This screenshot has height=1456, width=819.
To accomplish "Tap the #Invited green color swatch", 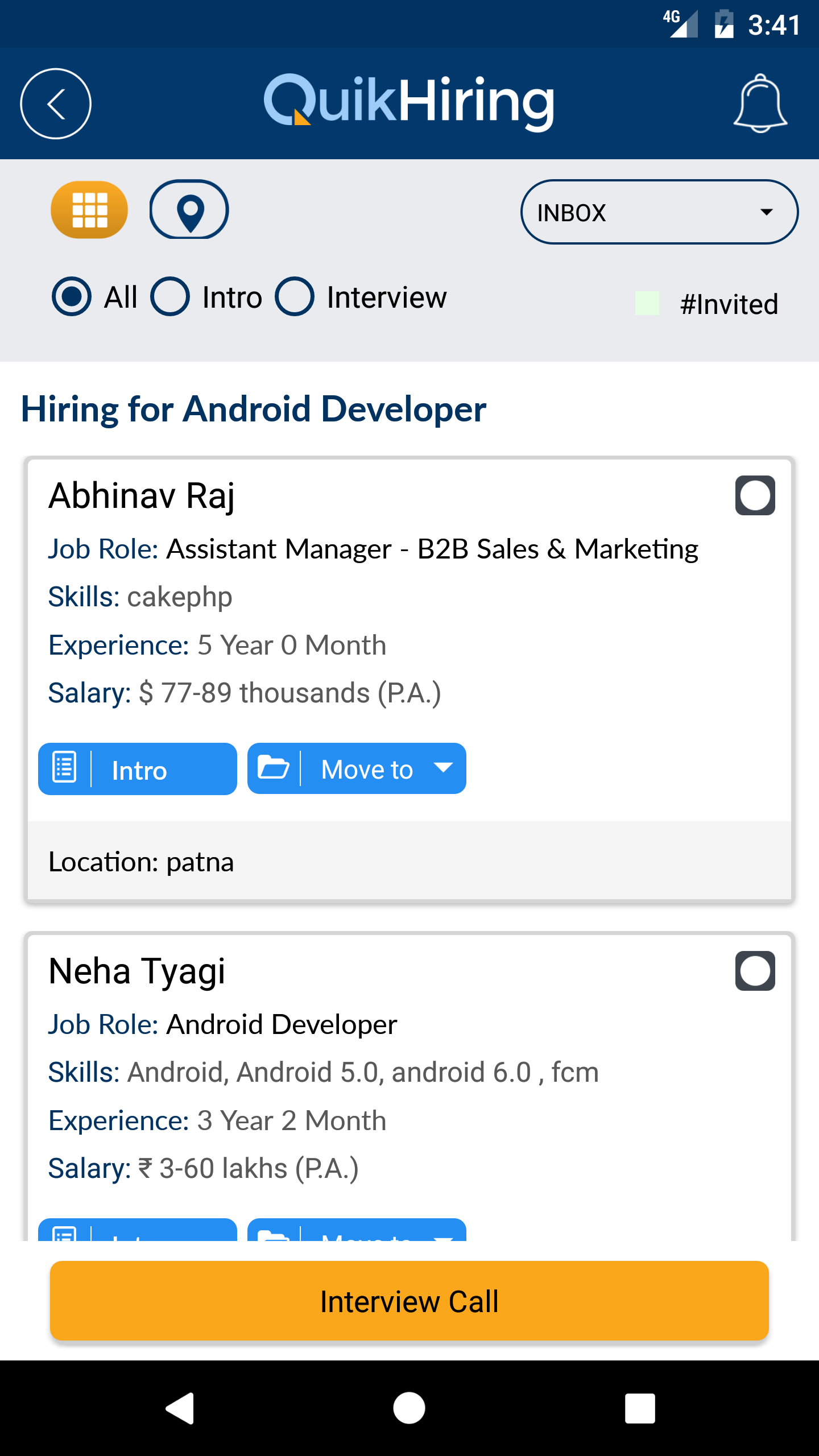I will (x=647, y=303).
